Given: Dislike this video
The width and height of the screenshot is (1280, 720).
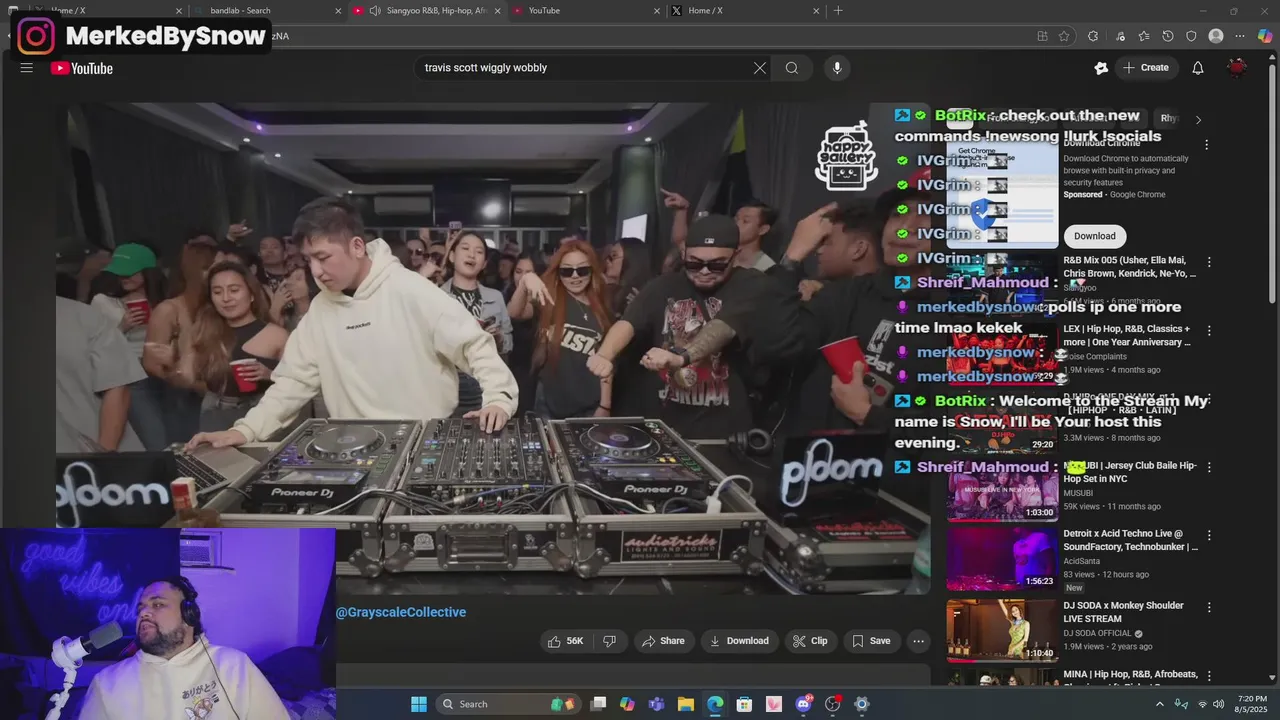Looking at the screenshot, I should 609,641.
